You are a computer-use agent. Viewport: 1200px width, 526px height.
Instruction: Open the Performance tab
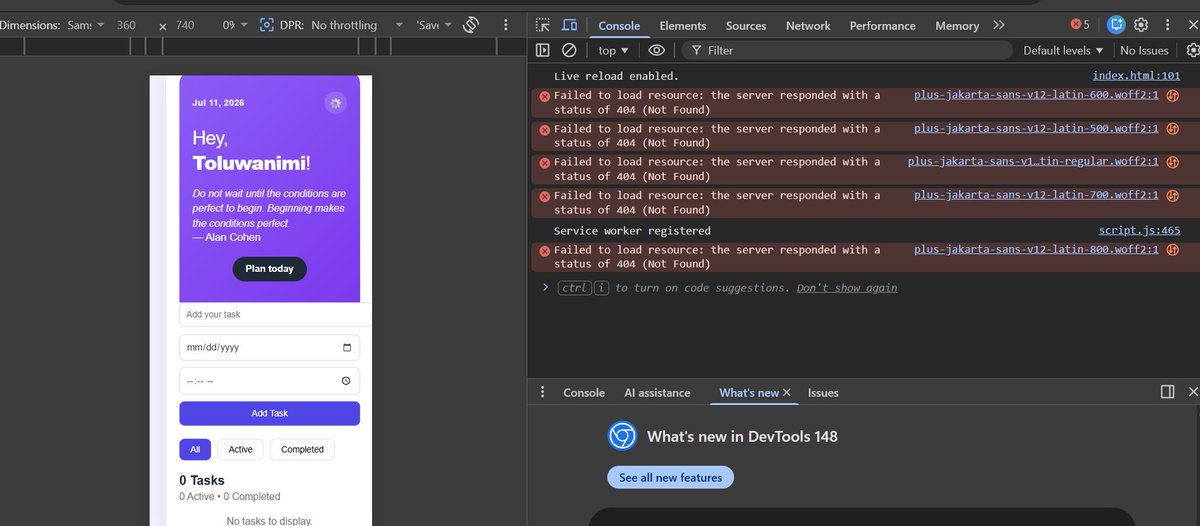[x=882, y=26]
